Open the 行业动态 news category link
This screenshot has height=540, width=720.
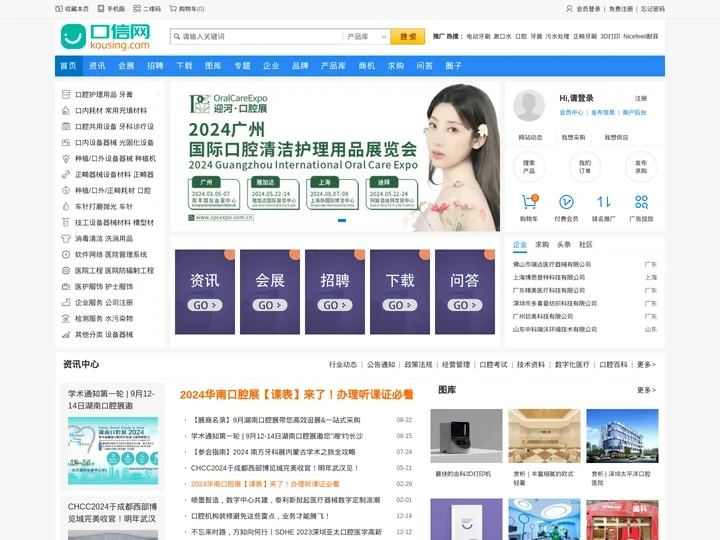tap(343, 365)
